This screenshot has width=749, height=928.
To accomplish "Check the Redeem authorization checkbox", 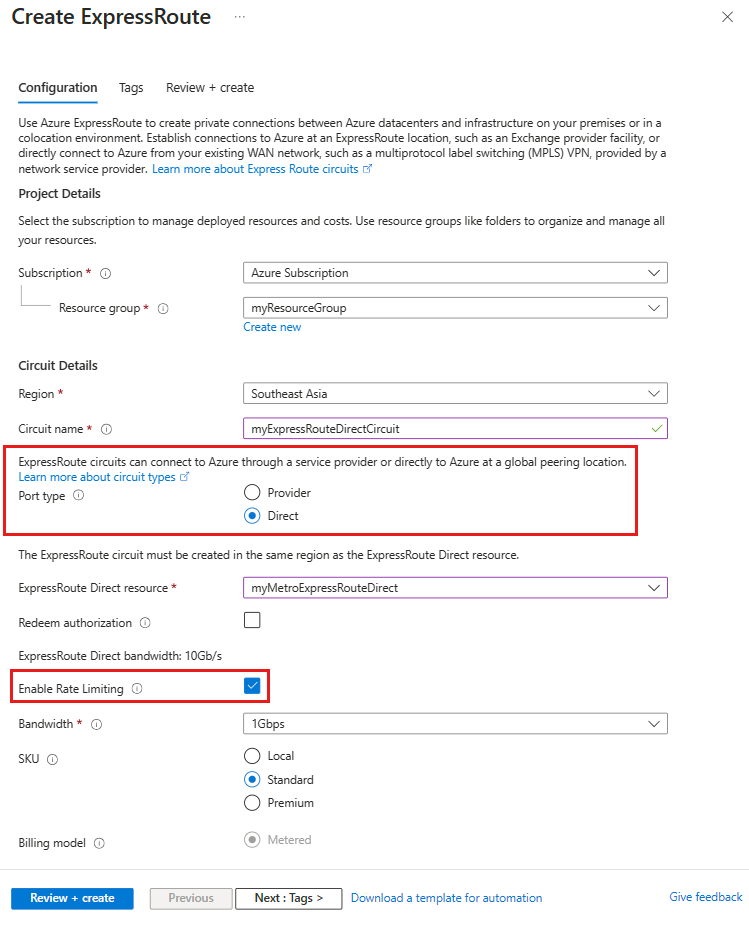I will 251,620.
